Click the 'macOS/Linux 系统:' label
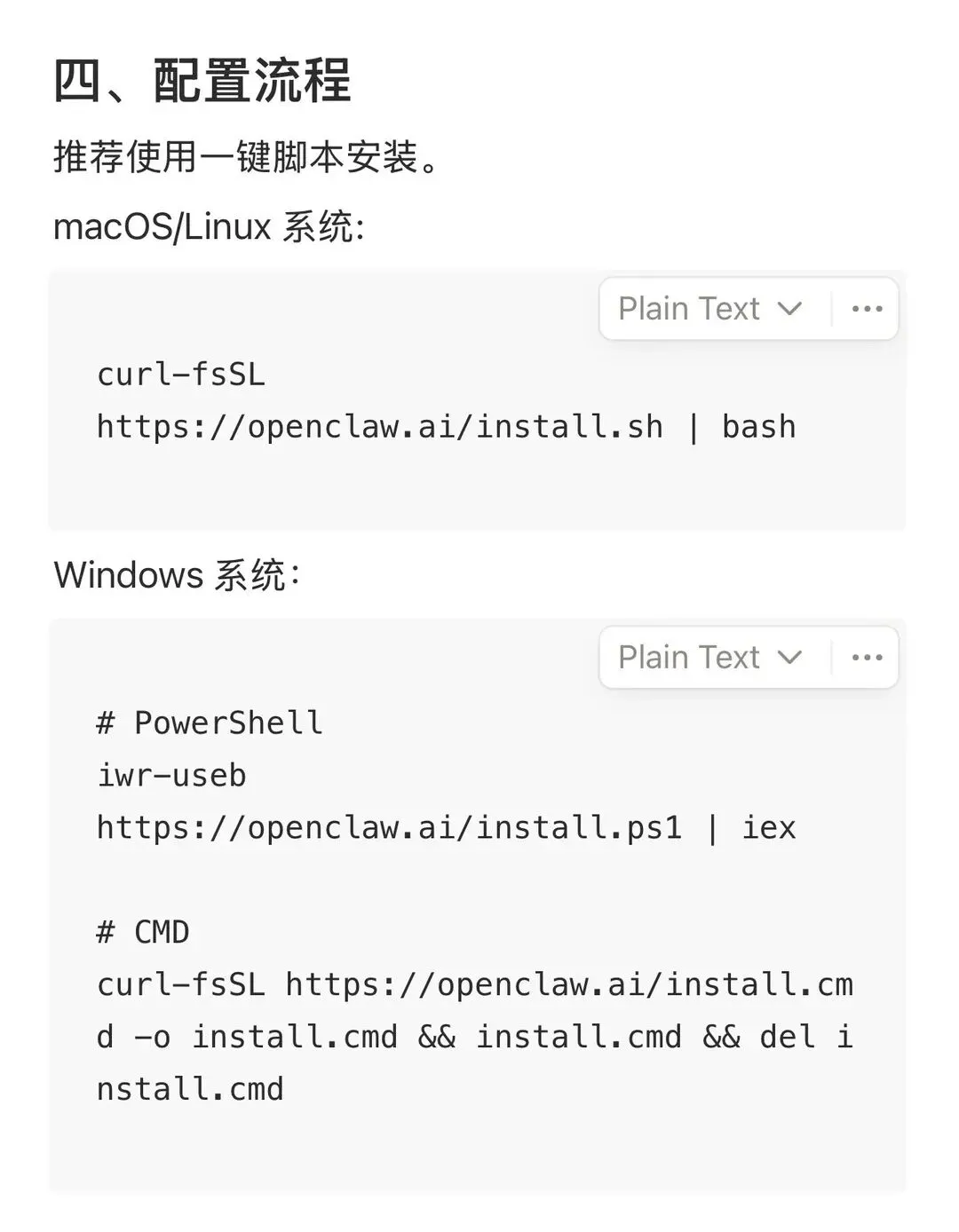959x1232 pixels. click(209, 227)
